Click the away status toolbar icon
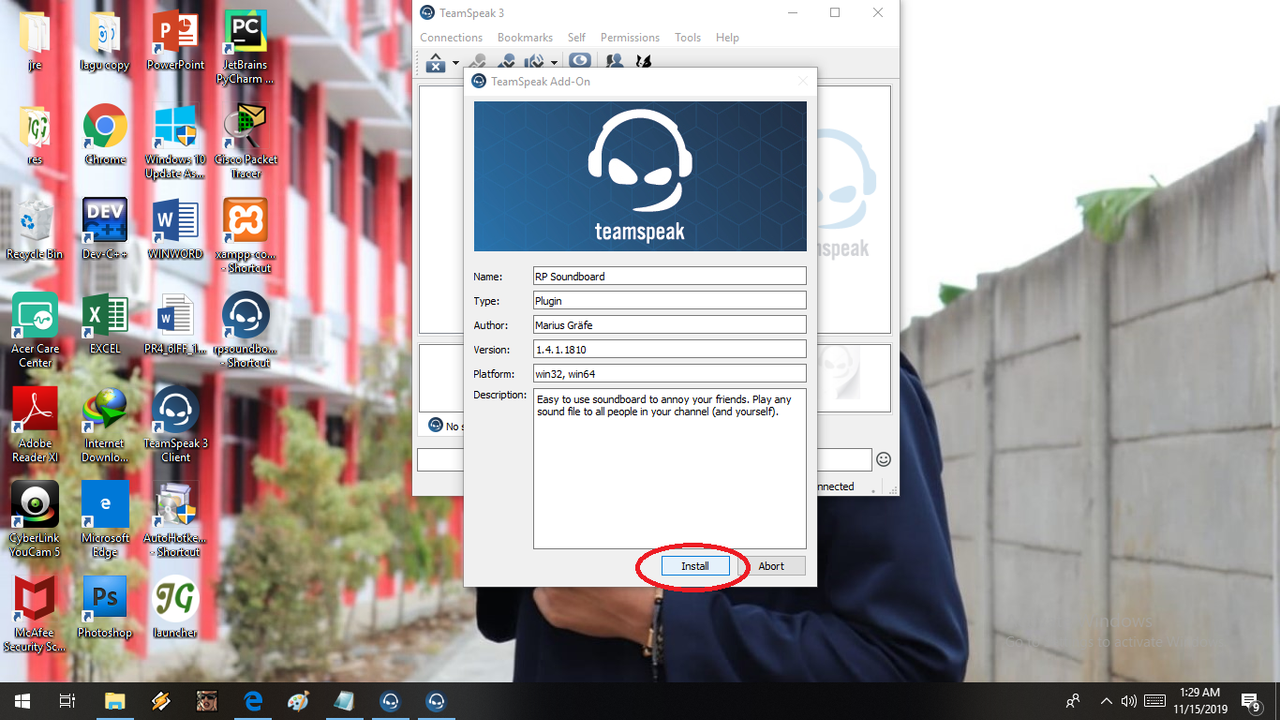The height and width of the screenshot is (720, 1280). tap(535, 61)
